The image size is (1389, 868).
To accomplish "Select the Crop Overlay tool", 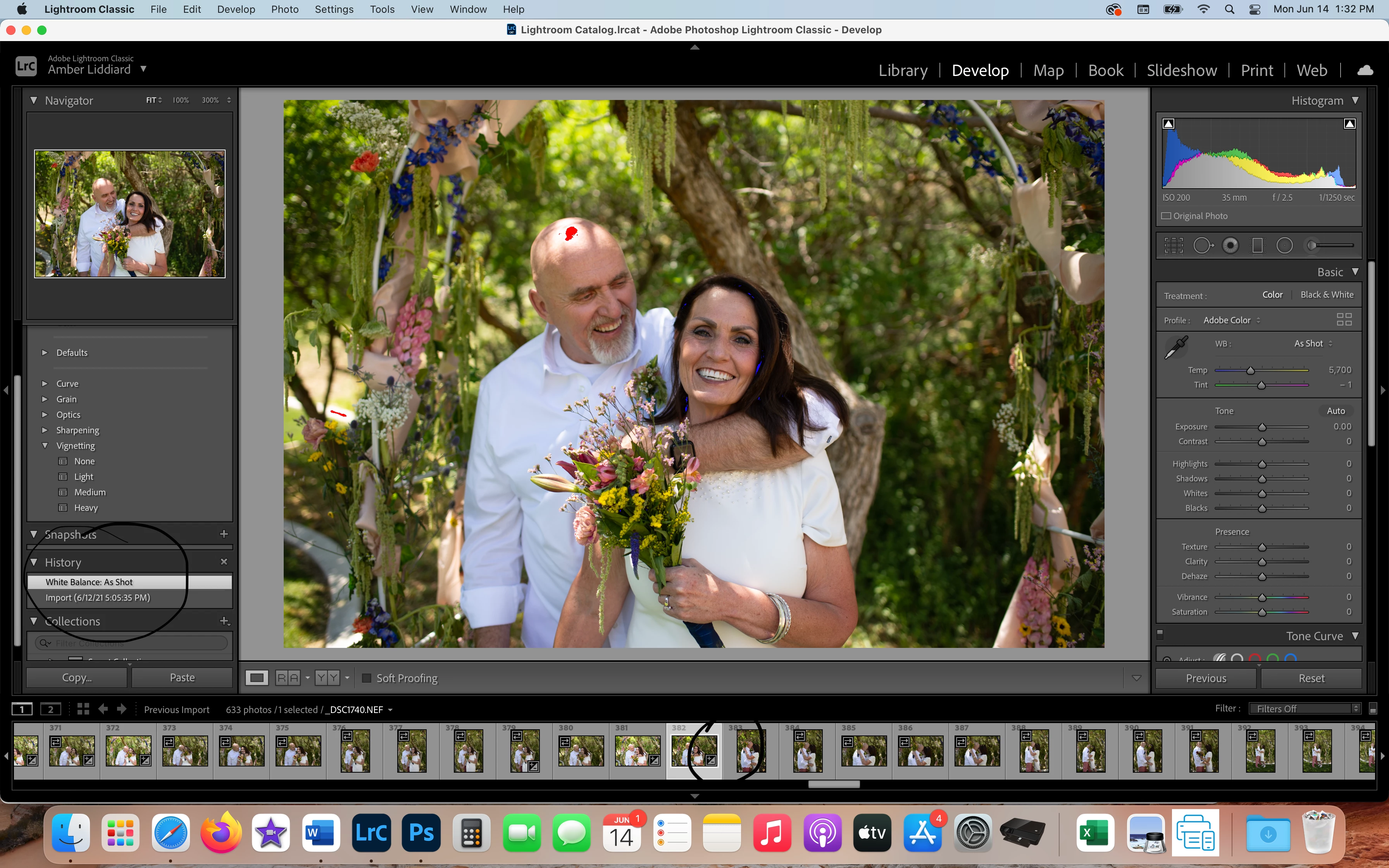I will point(1173,246).
